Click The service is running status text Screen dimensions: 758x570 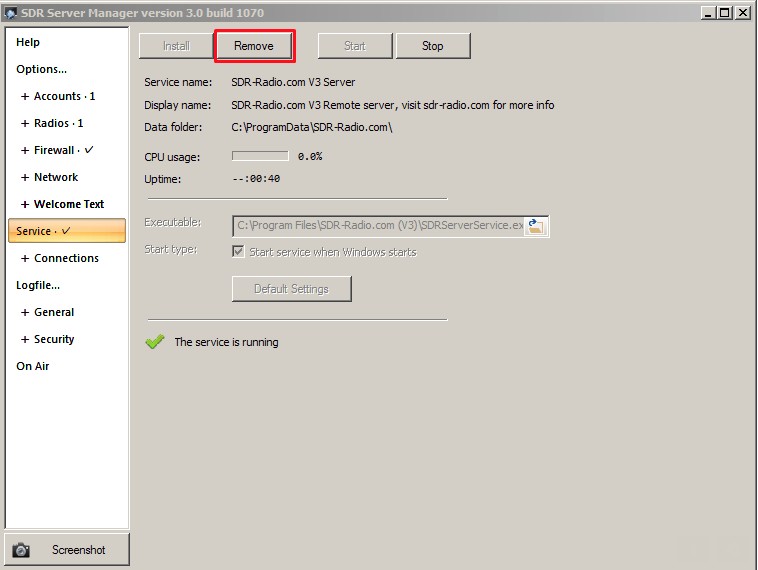[x=226, y=342]
